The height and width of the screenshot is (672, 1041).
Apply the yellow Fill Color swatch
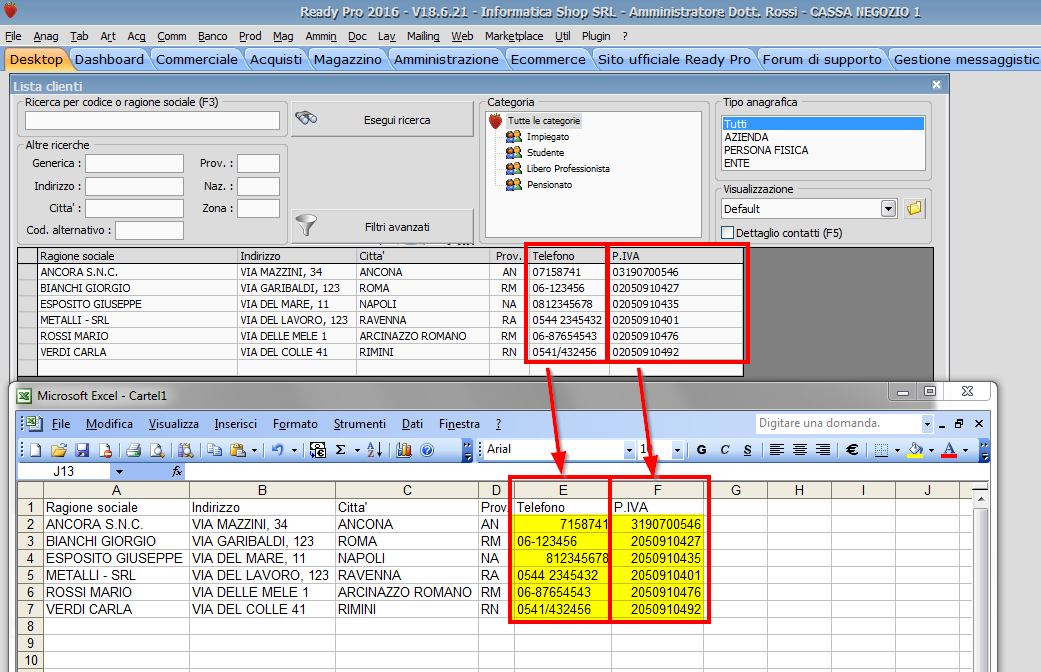click(916, 450)
